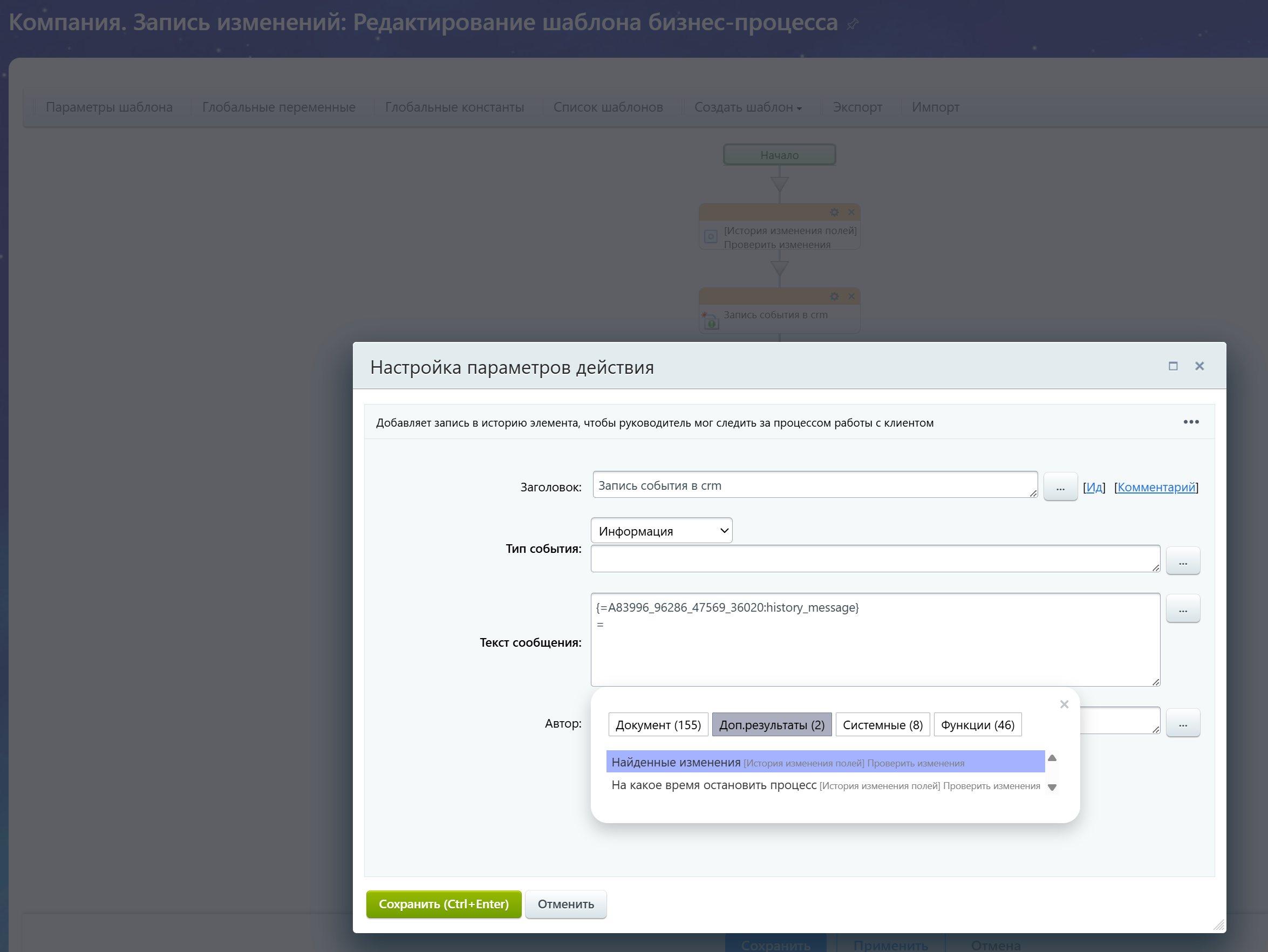Open the Комментарий link
The image size is (1268, 952).
tap(1156, 487)
